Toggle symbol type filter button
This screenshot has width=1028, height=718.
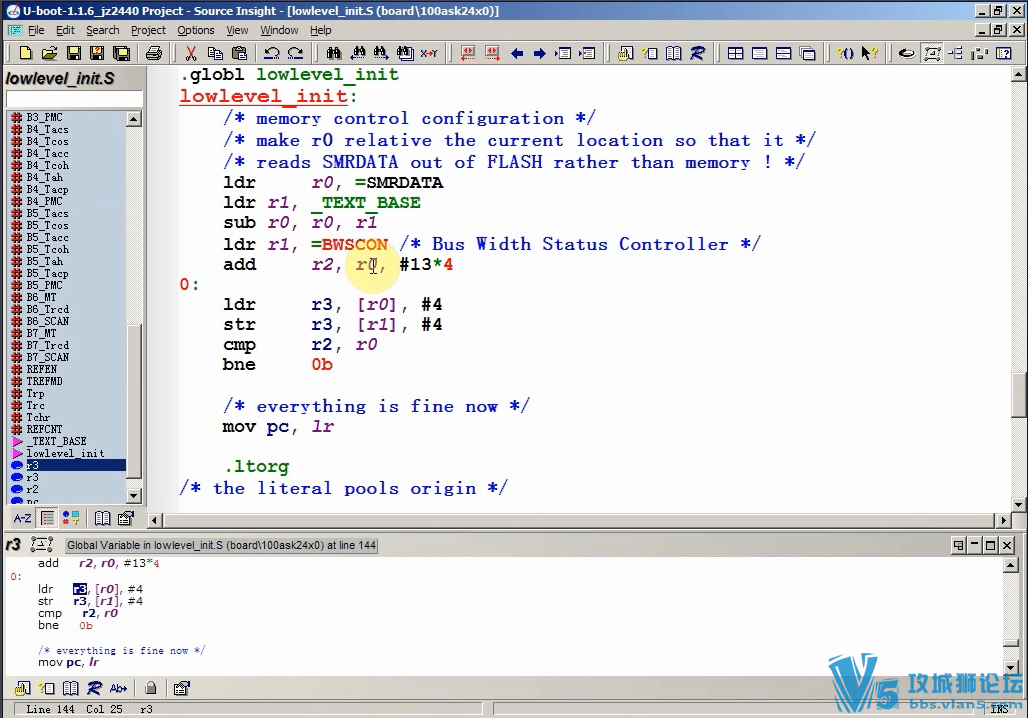pos(71,519)
